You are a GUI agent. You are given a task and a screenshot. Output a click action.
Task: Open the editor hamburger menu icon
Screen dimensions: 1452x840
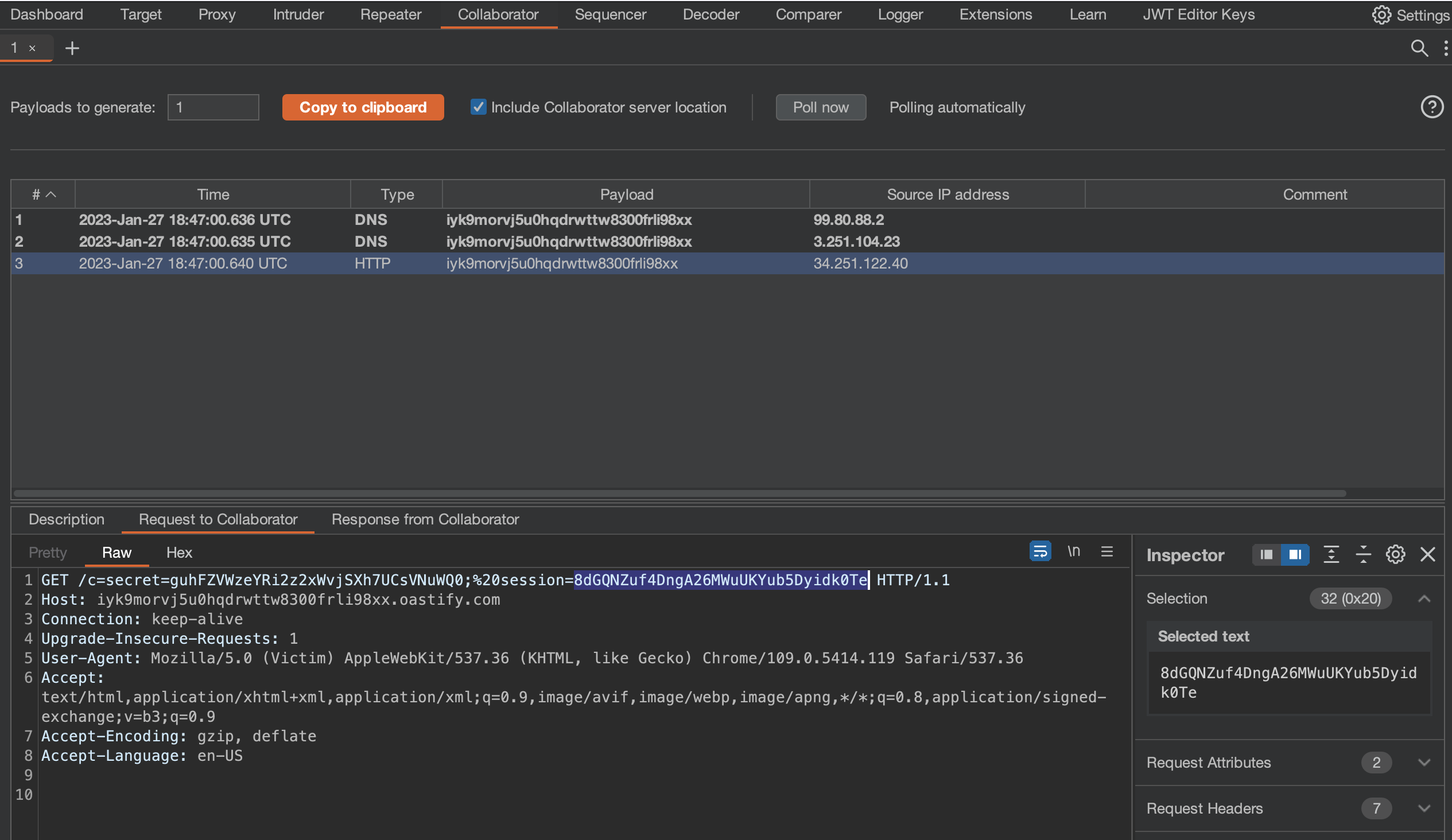click(x=1107, y=551)
